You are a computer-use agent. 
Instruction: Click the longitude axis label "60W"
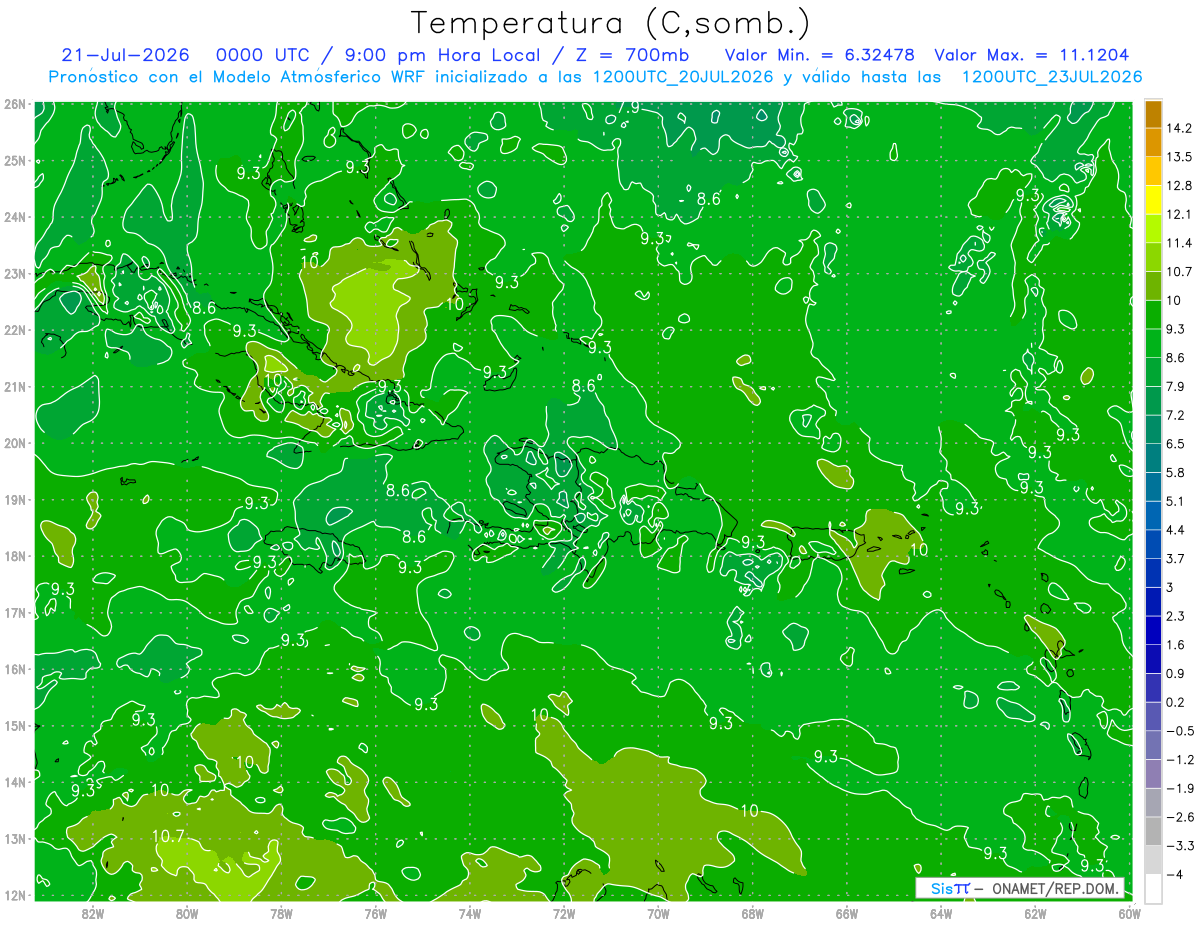(x=1129, y=913)
